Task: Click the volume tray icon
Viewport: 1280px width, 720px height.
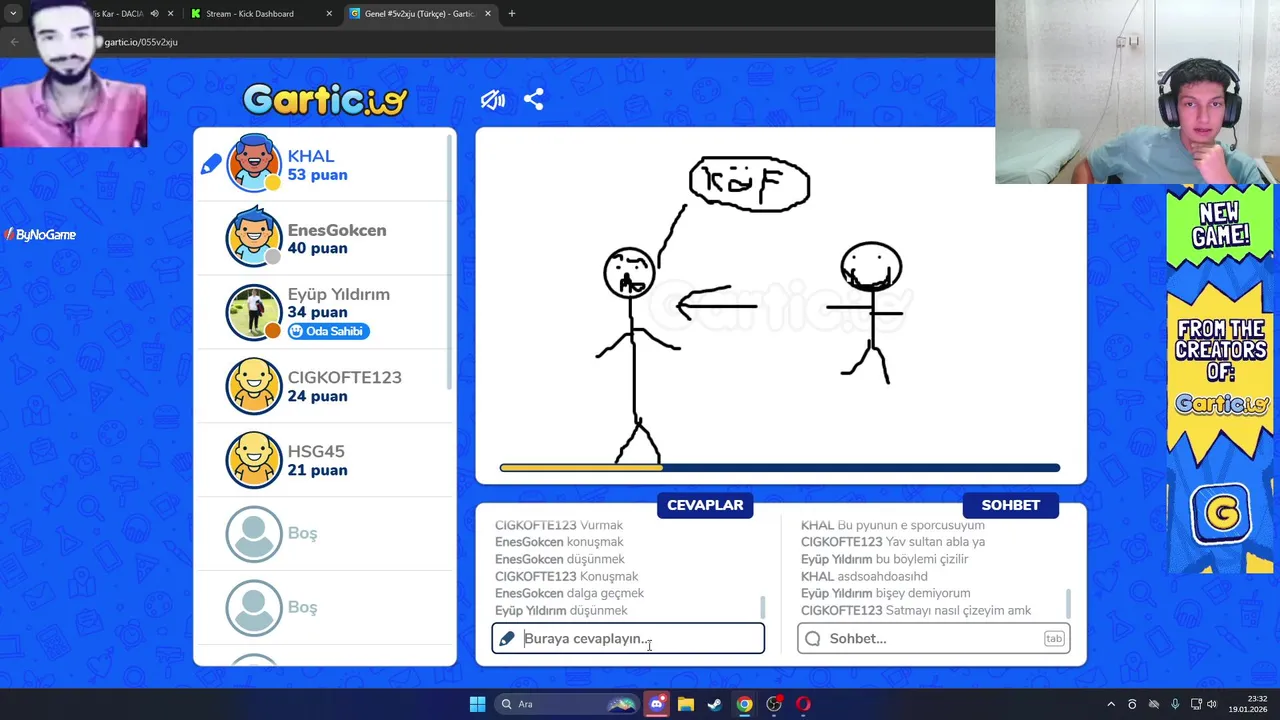Action: [1212, 704]
